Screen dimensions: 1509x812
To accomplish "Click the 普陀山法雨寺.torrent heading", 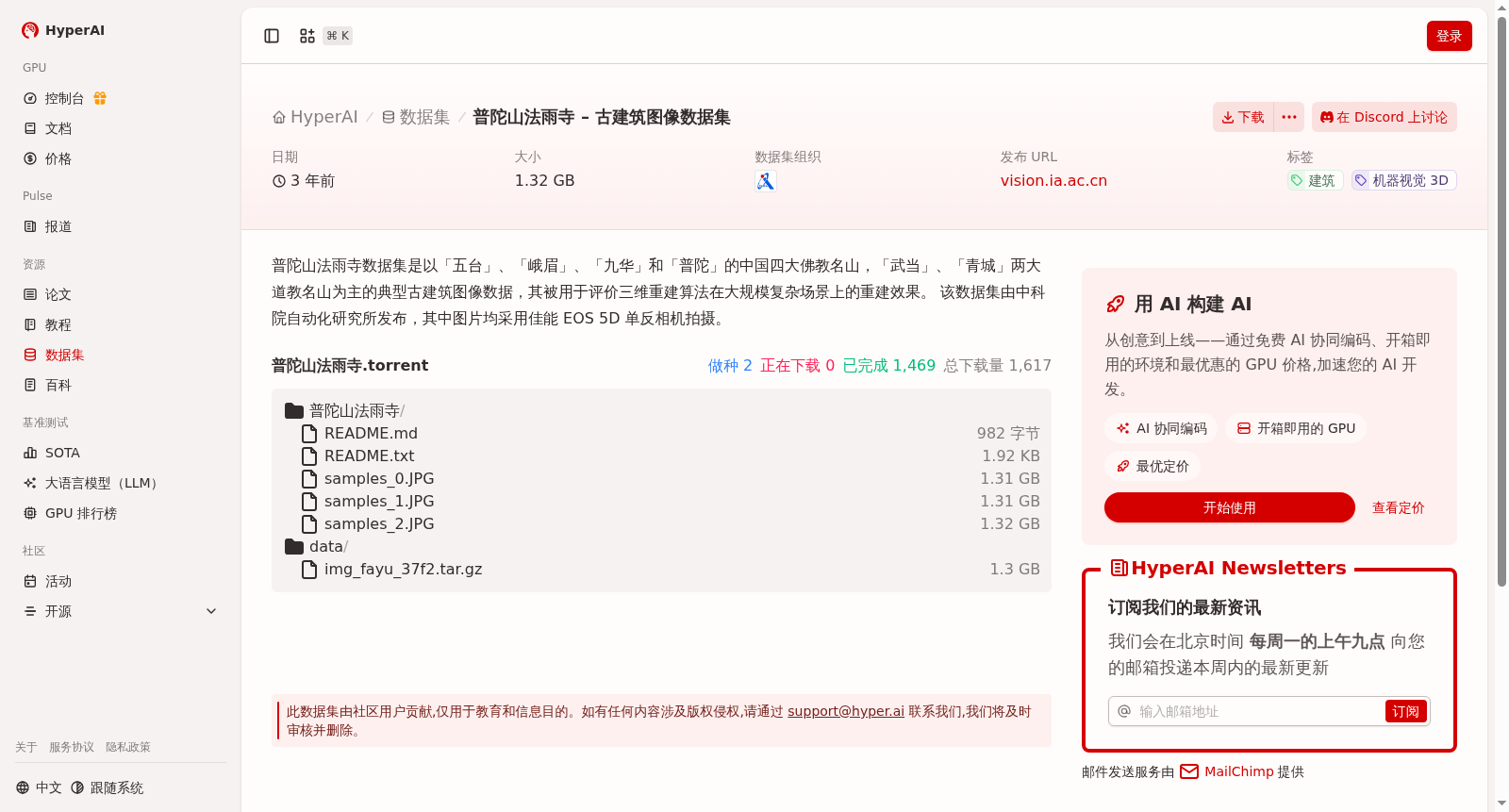I will coord(350,365).
